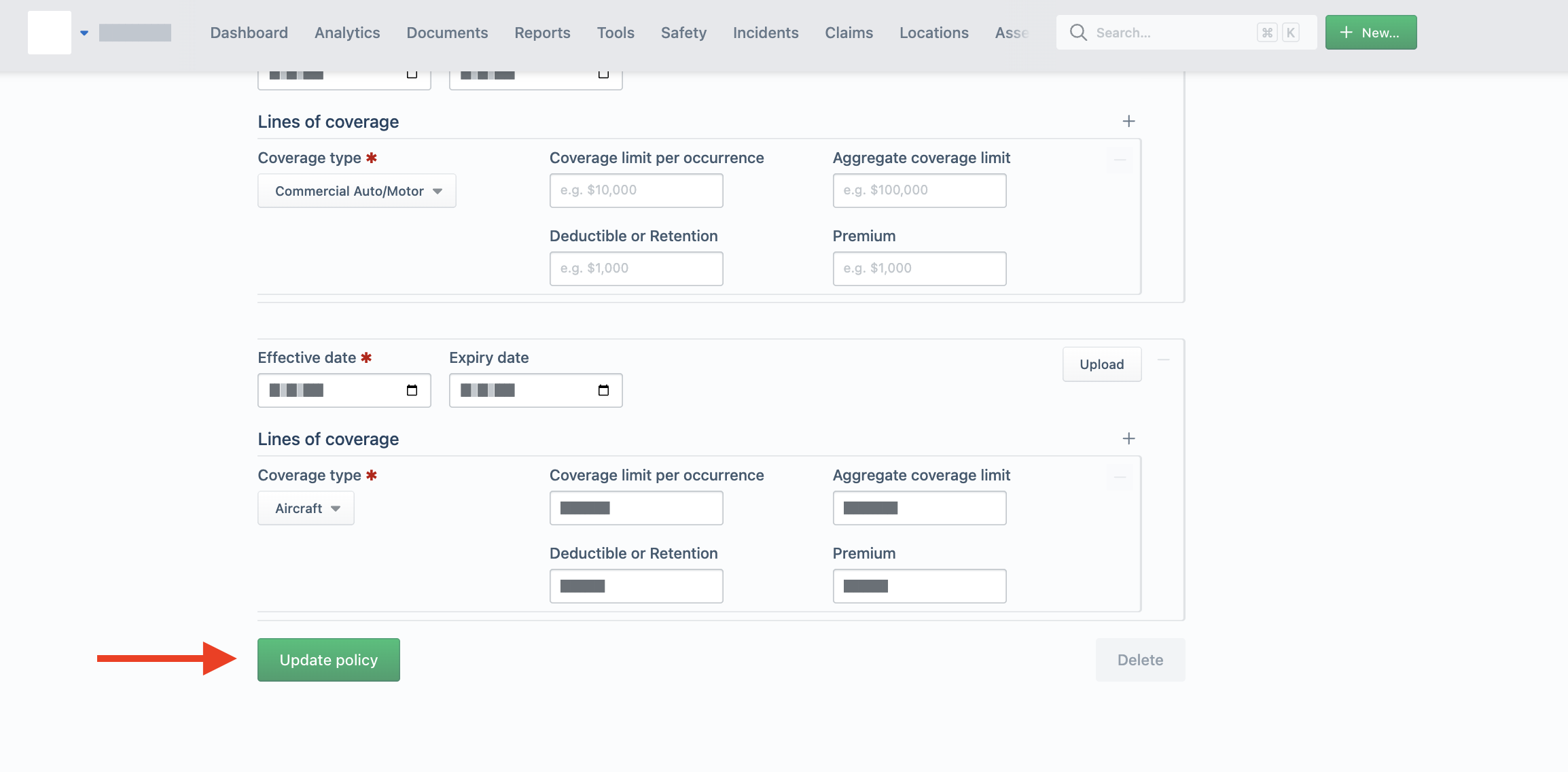Click the company logo in the header
Viewport: 1568px width, 772px height.
click(x=50, y=33)
